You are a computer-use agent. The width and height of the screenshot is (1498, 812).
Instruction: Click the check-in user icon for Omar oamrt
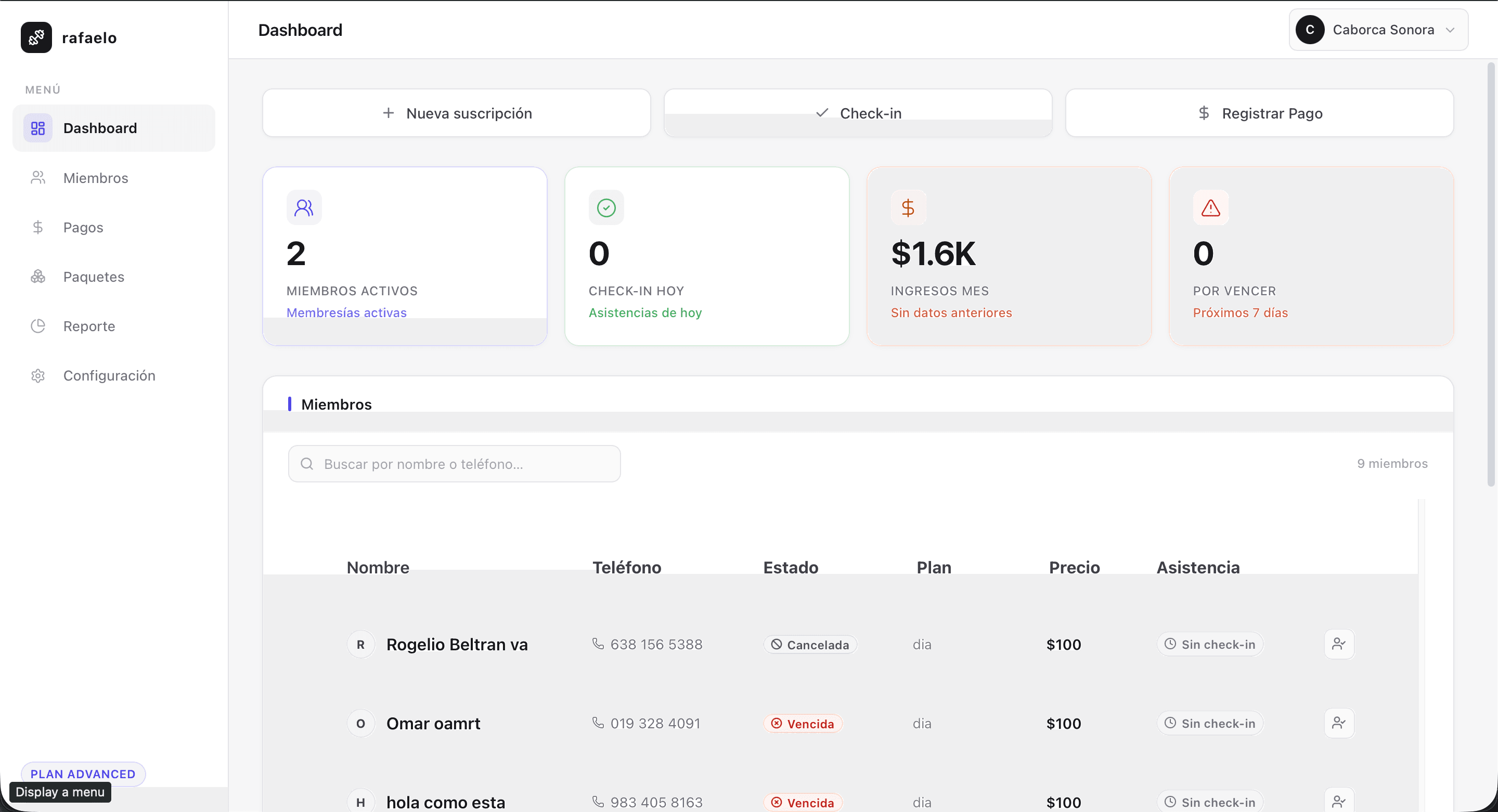pyautogui.click(x=1339, y=723)
